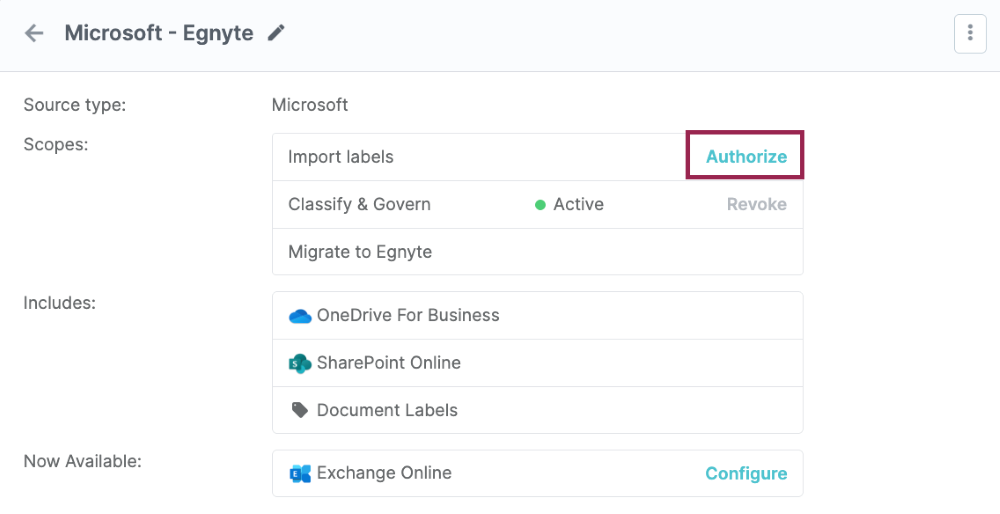Click the OneDrive cloud icon
The width and height of the screenshot is (1000, 514).
tap(300, 316)
